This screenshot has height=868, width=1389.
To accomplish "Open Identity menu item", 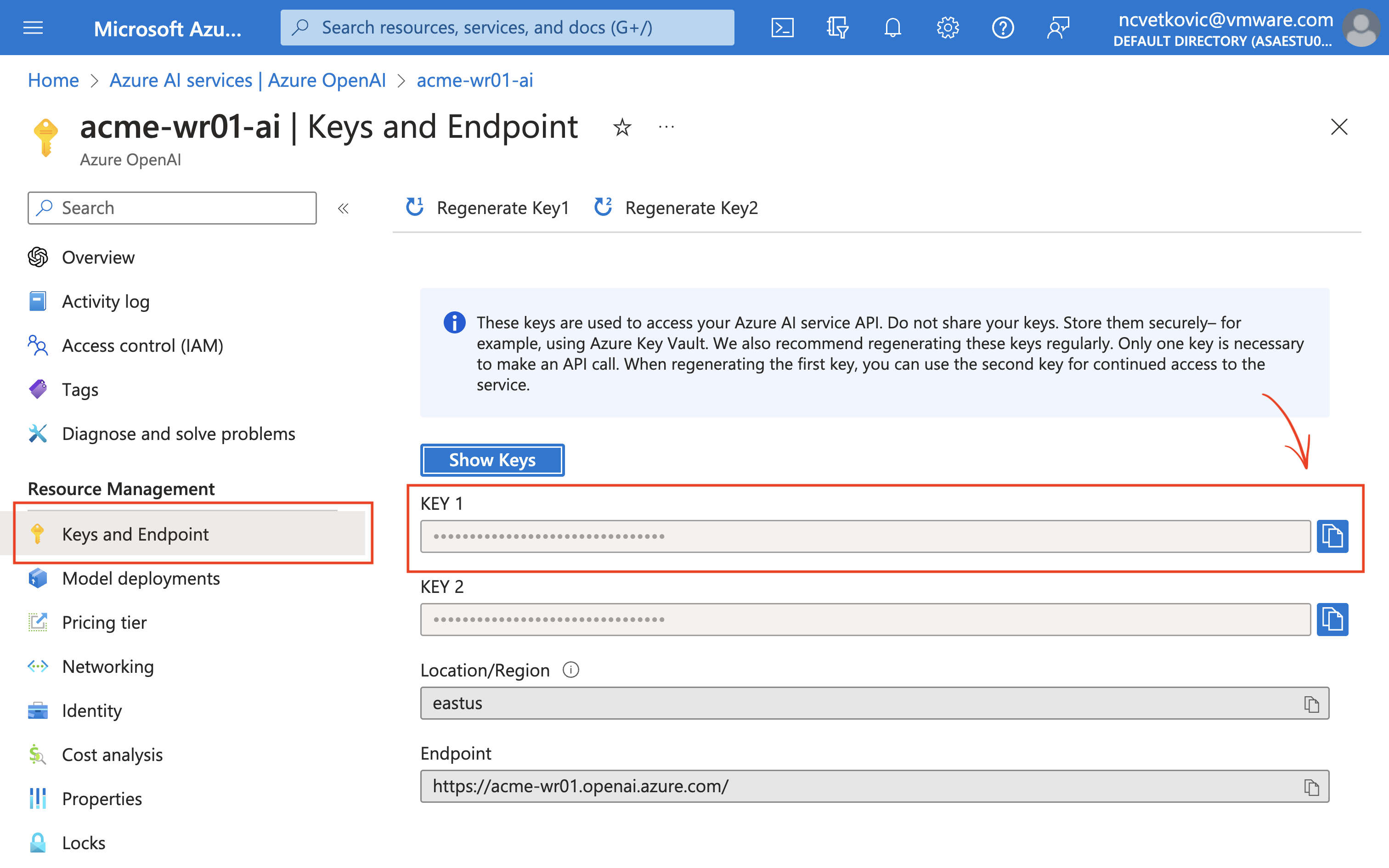I will [92, 711].
